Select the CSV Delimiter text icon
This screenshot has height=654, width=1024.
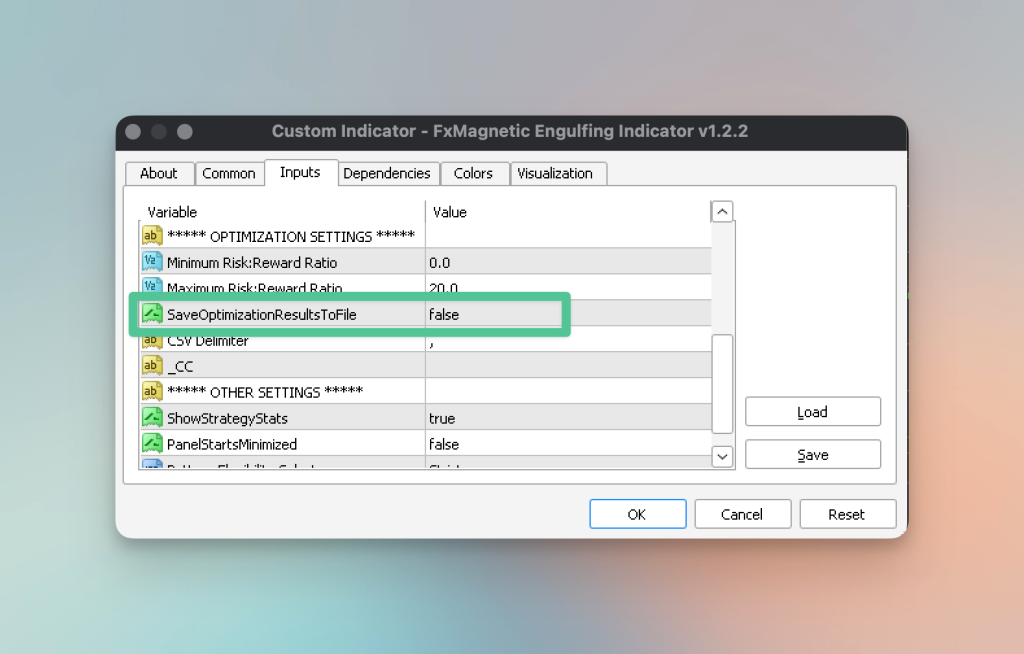coord(150,339)
